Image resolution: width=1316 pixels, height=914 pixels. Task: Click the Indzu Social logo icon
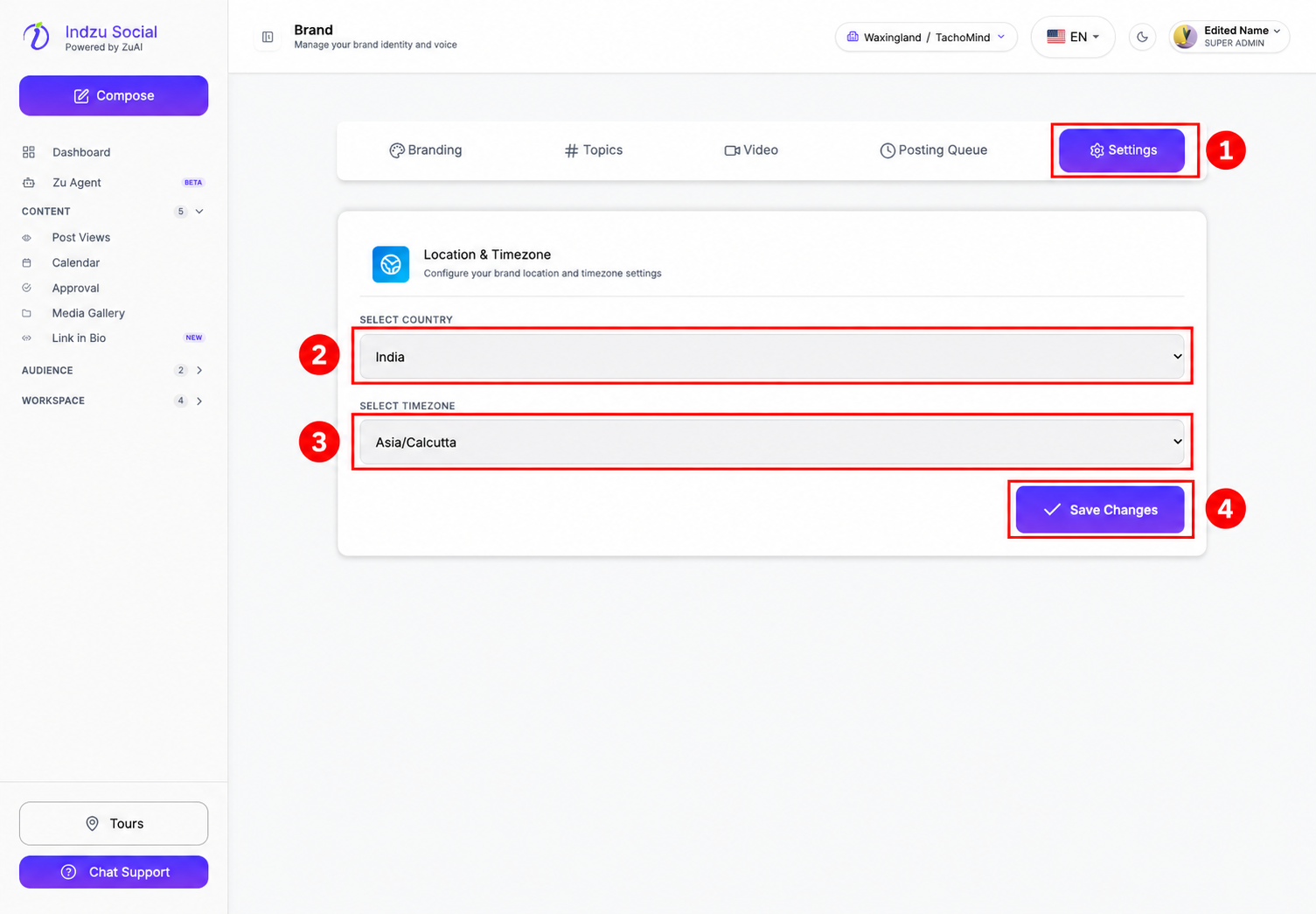36,37
